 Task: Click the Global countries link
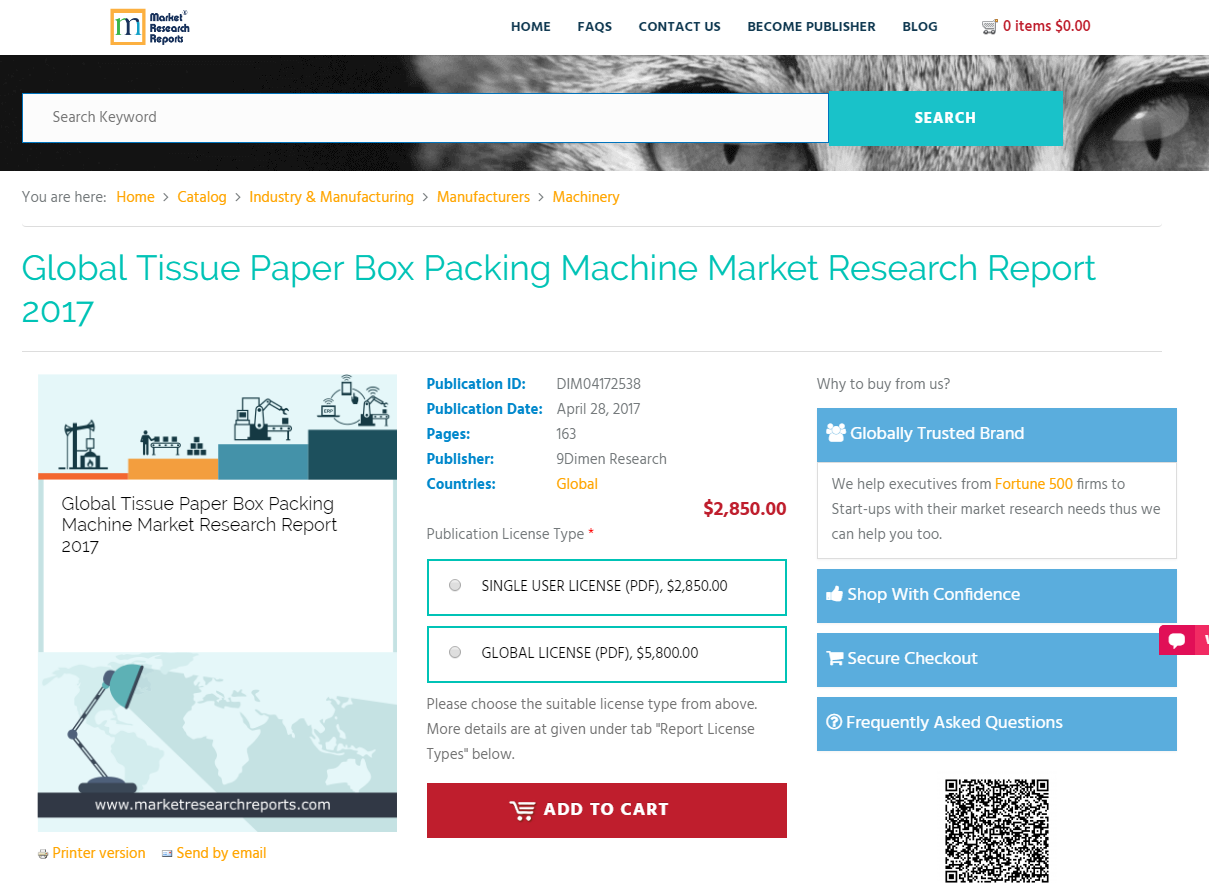577,485
